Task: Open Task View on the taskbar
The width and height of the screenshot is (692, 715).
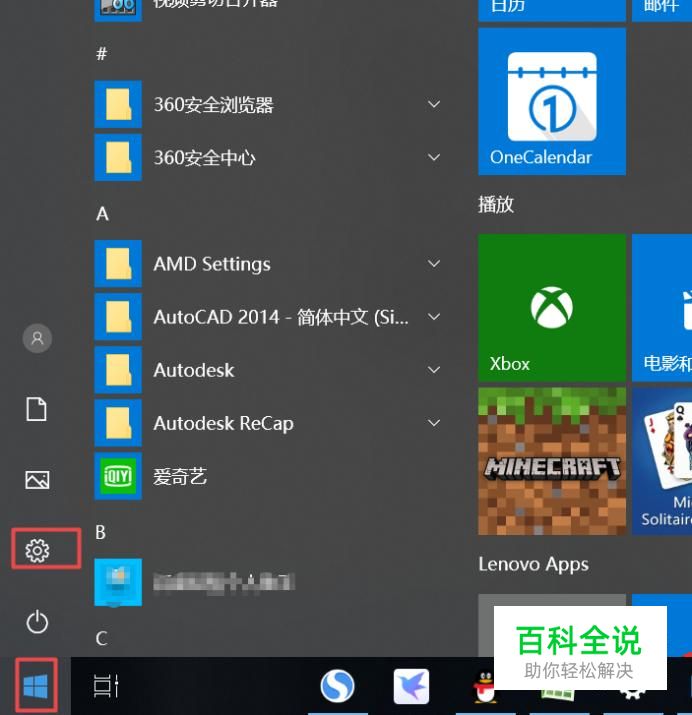Action: pos(106,686)
